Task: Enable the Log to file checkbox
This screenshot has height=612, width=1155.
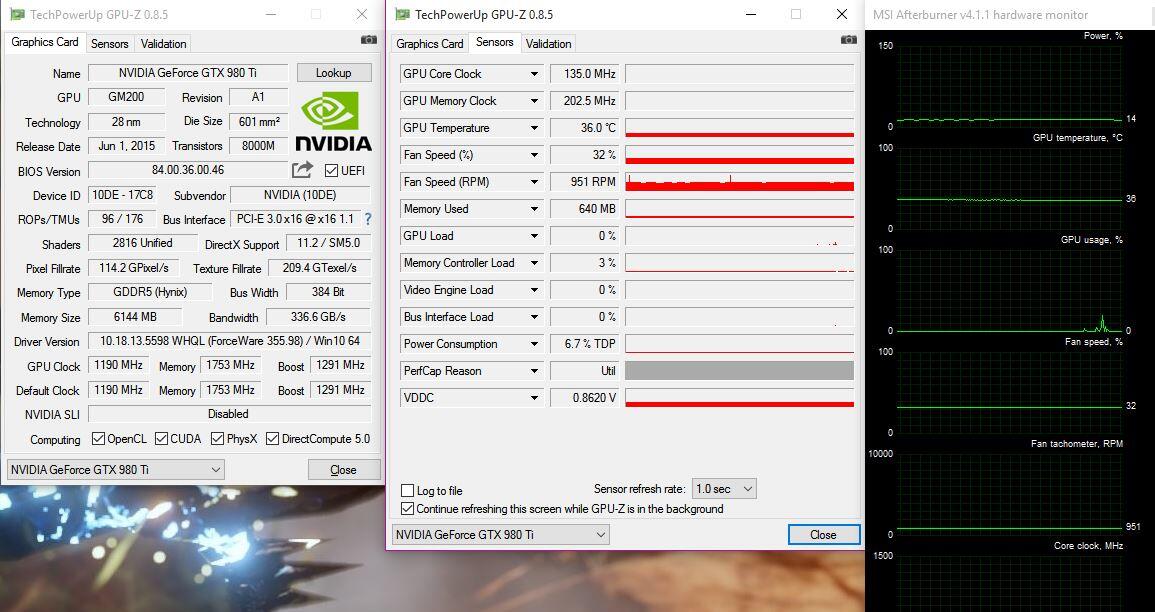Action: tap(407, 490)
